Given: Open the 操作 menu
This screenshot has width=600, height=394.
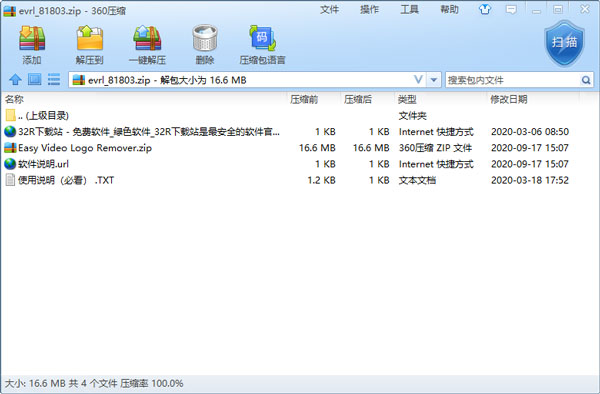Looking at the screenshot, I should (x=369, y=10).
